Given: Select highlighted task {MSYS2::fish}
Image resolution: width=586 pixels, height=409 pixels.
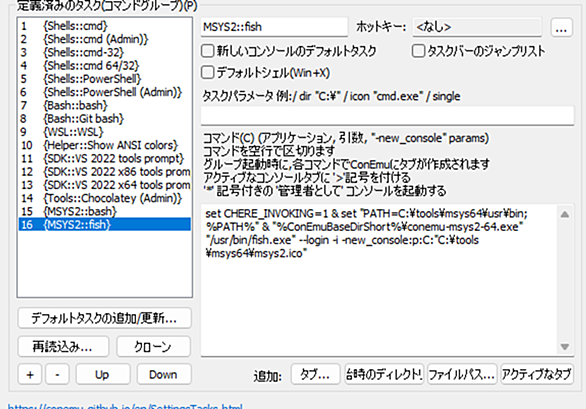Looking at the screenshot, I should click(105, 225).
